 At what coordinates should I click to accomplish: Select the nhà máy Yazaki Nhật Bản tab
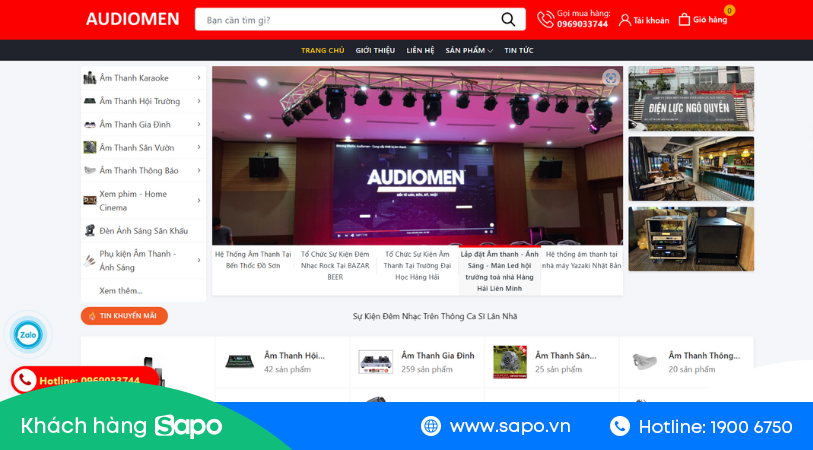point(582,260)
